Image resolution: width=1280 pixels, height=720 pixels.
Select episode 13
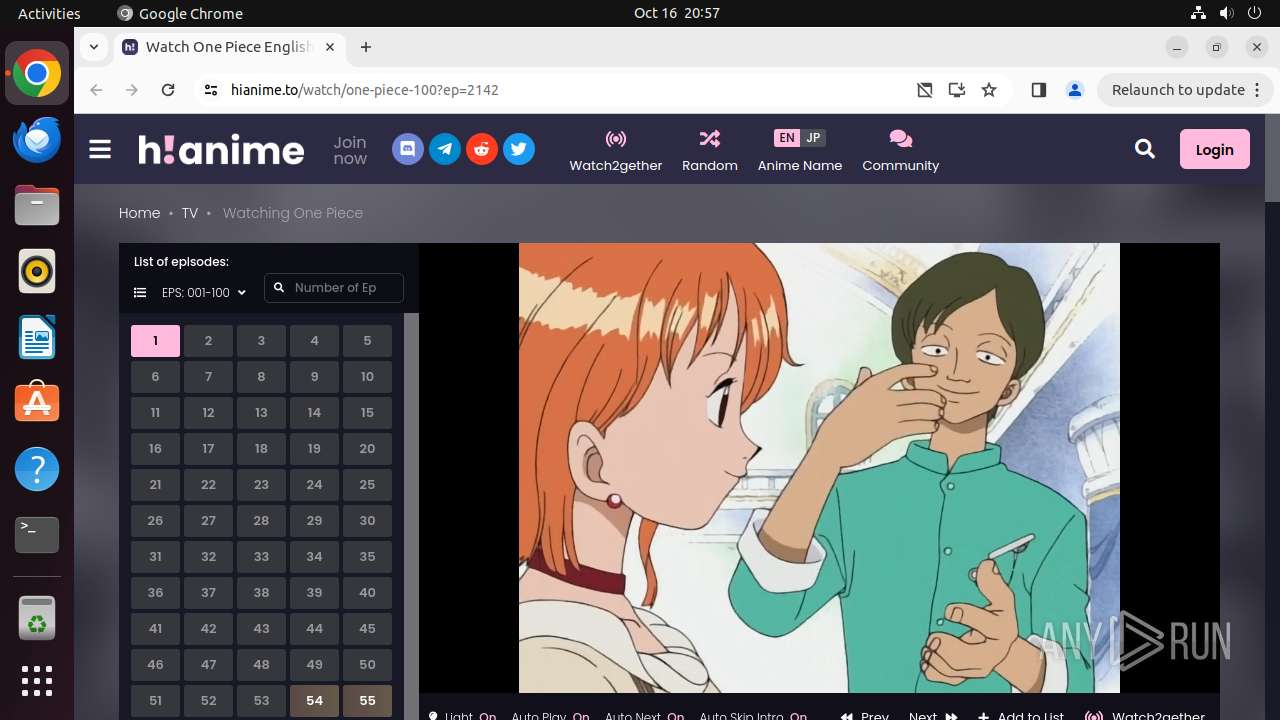pos(261,413)
